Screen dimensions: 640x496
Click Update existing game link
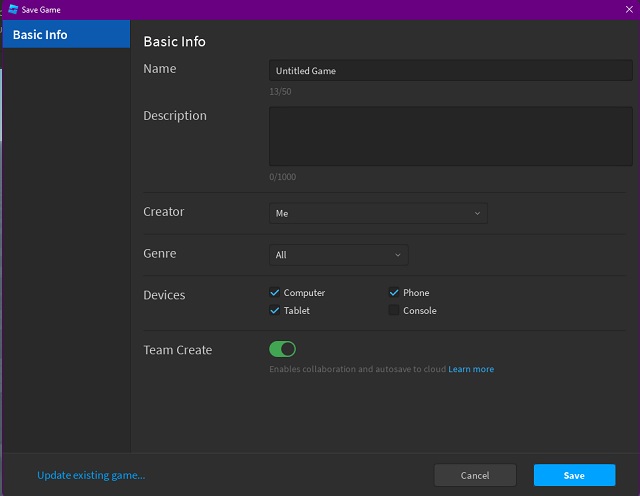tap(91, 475)
